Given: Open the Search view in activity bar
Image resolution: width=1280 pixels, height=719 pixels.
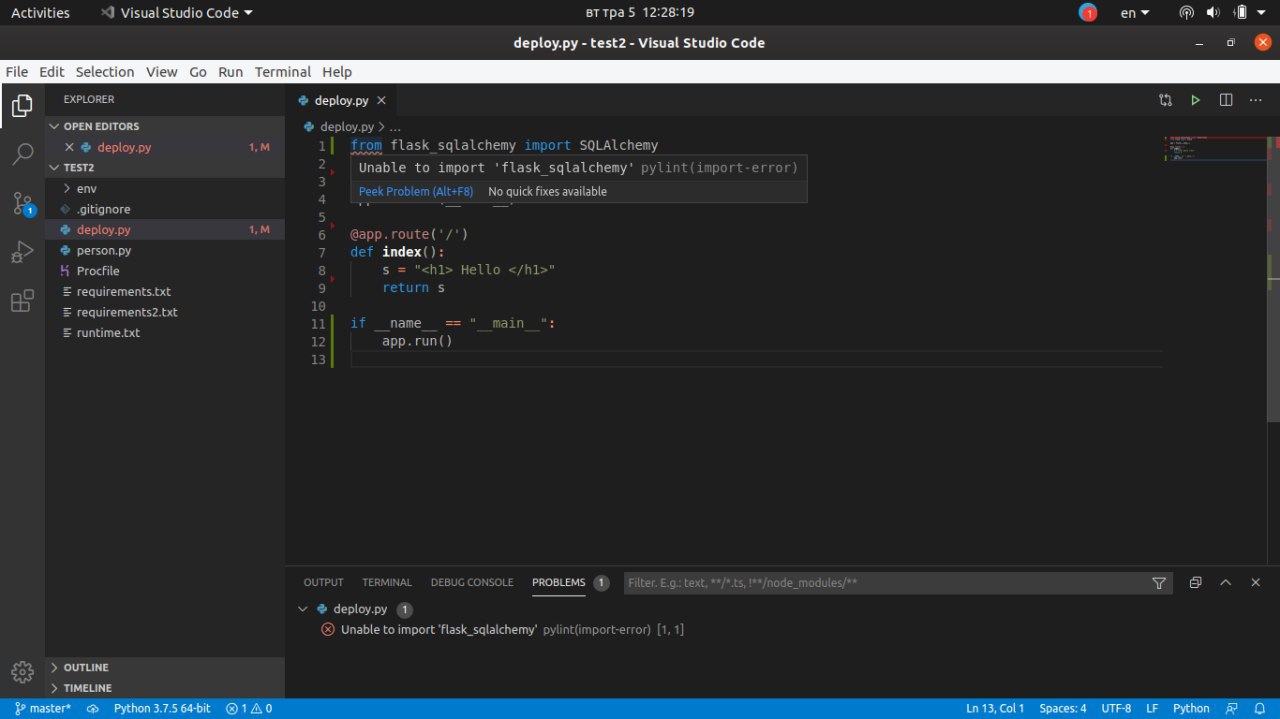Looking at the screenshot, I should coord(22,154).
